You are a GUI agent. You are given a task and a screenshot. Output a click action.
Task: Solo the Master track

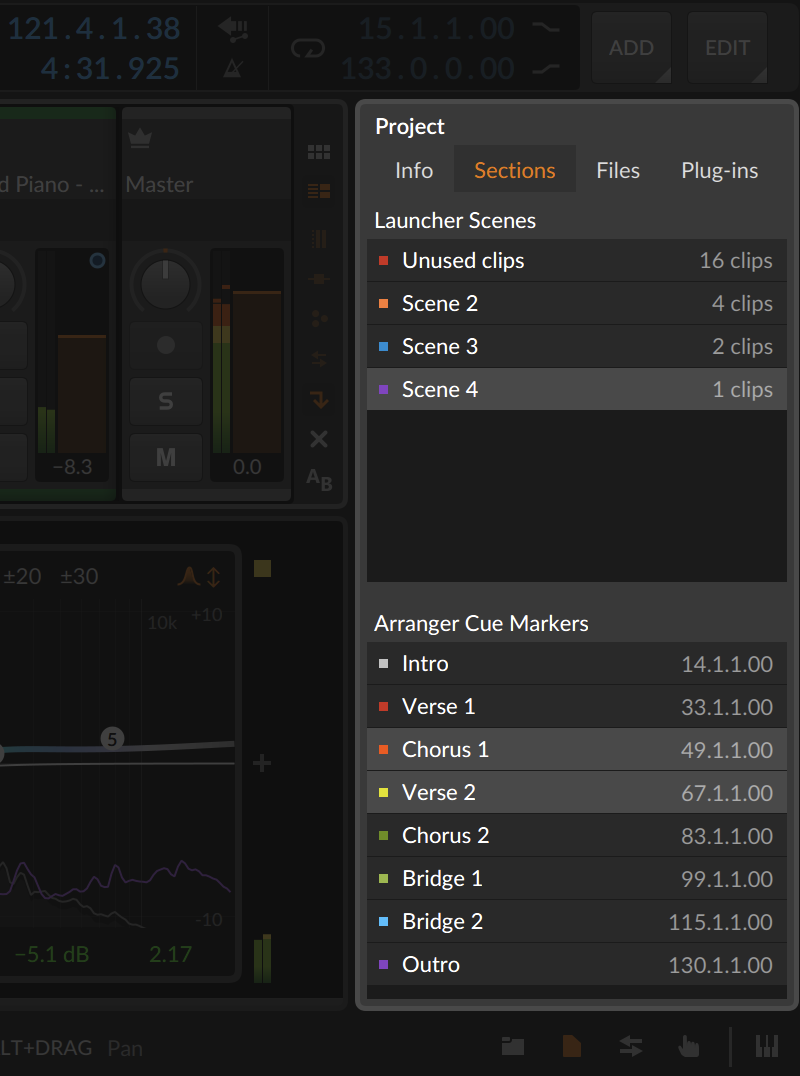point(166,402)
